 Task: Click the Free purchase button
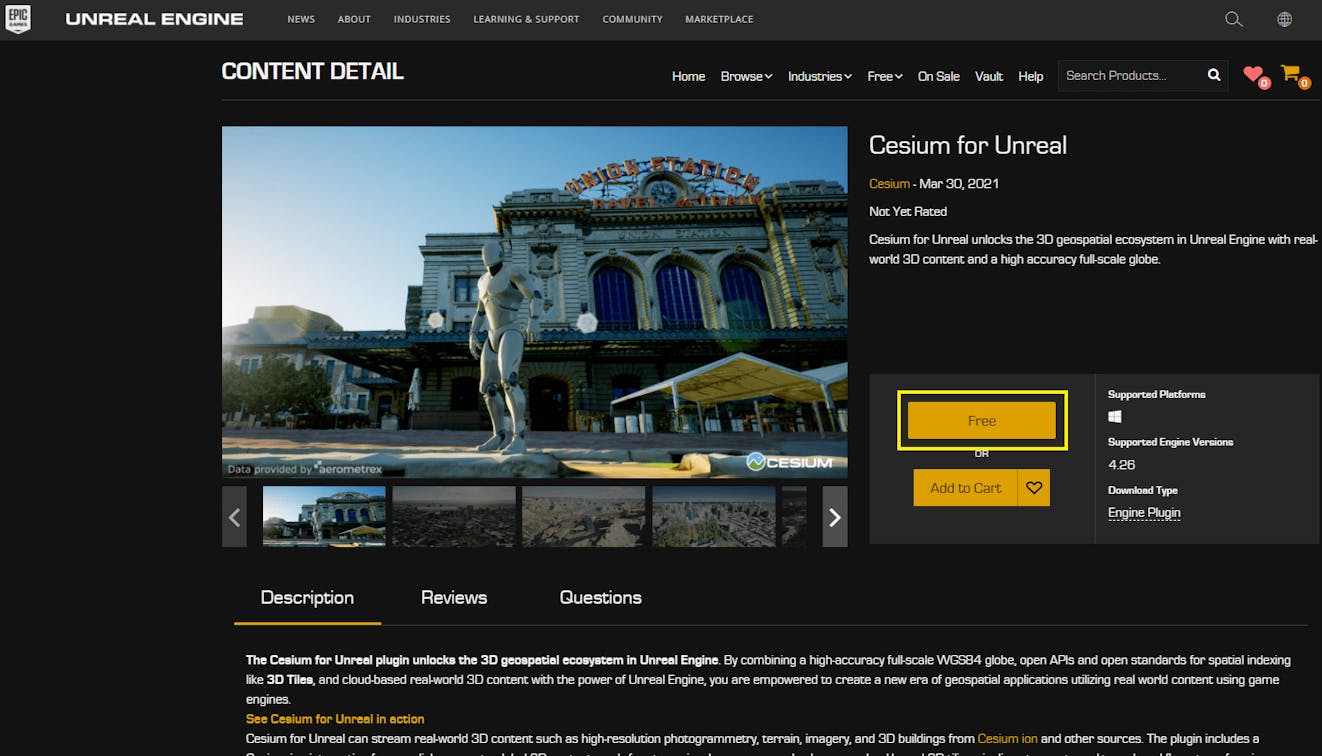point(981,420)
